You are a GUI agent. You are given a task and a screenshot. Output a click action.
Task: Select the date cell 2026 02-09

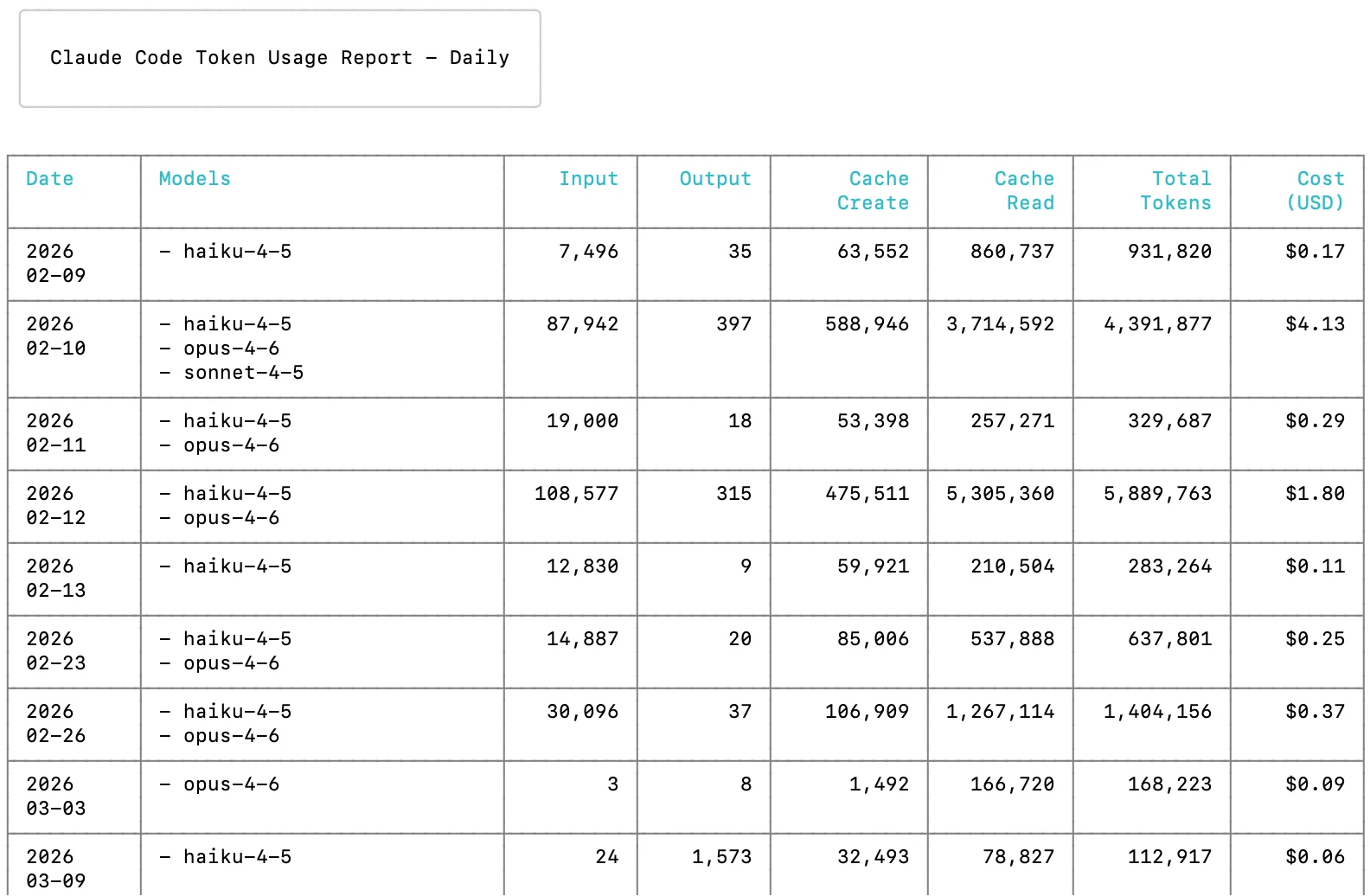[x=56, y=264]
